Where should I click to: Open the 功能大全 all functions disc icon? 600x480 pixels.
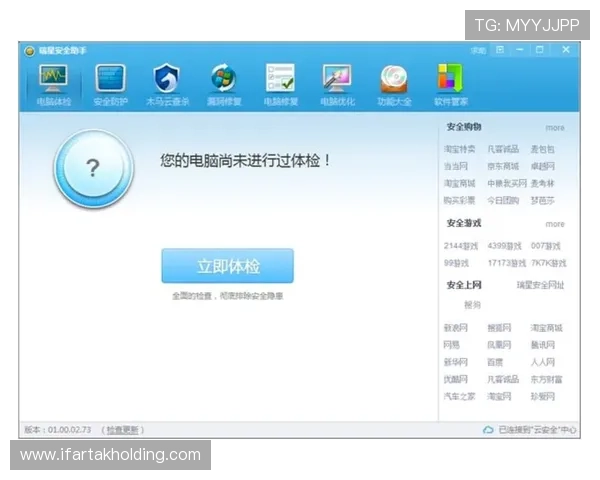(x=394, y=86)
